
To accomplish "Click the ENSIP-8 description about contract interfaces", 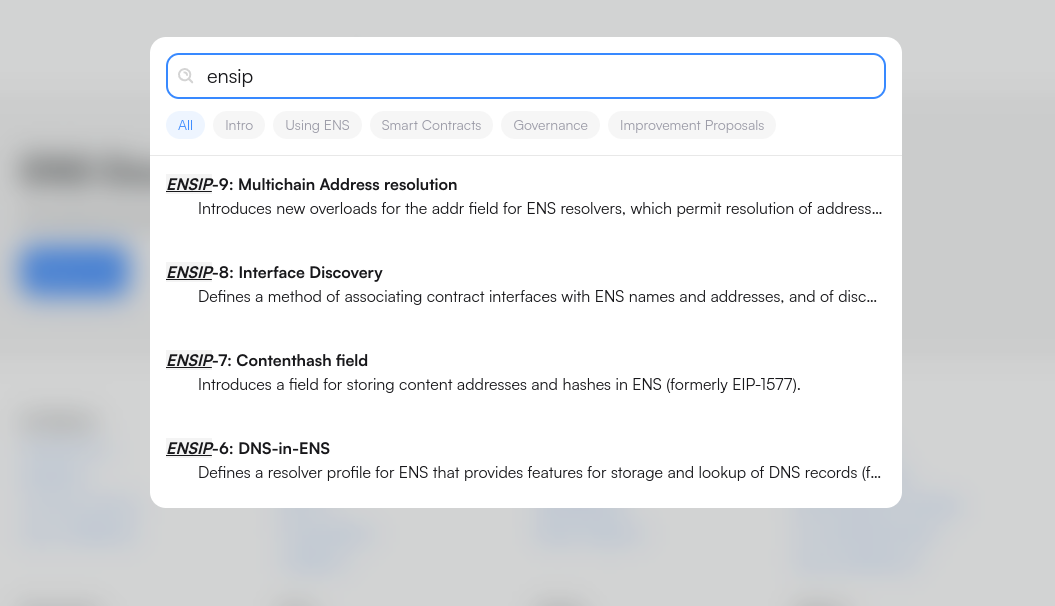I will tap(537, 296).
